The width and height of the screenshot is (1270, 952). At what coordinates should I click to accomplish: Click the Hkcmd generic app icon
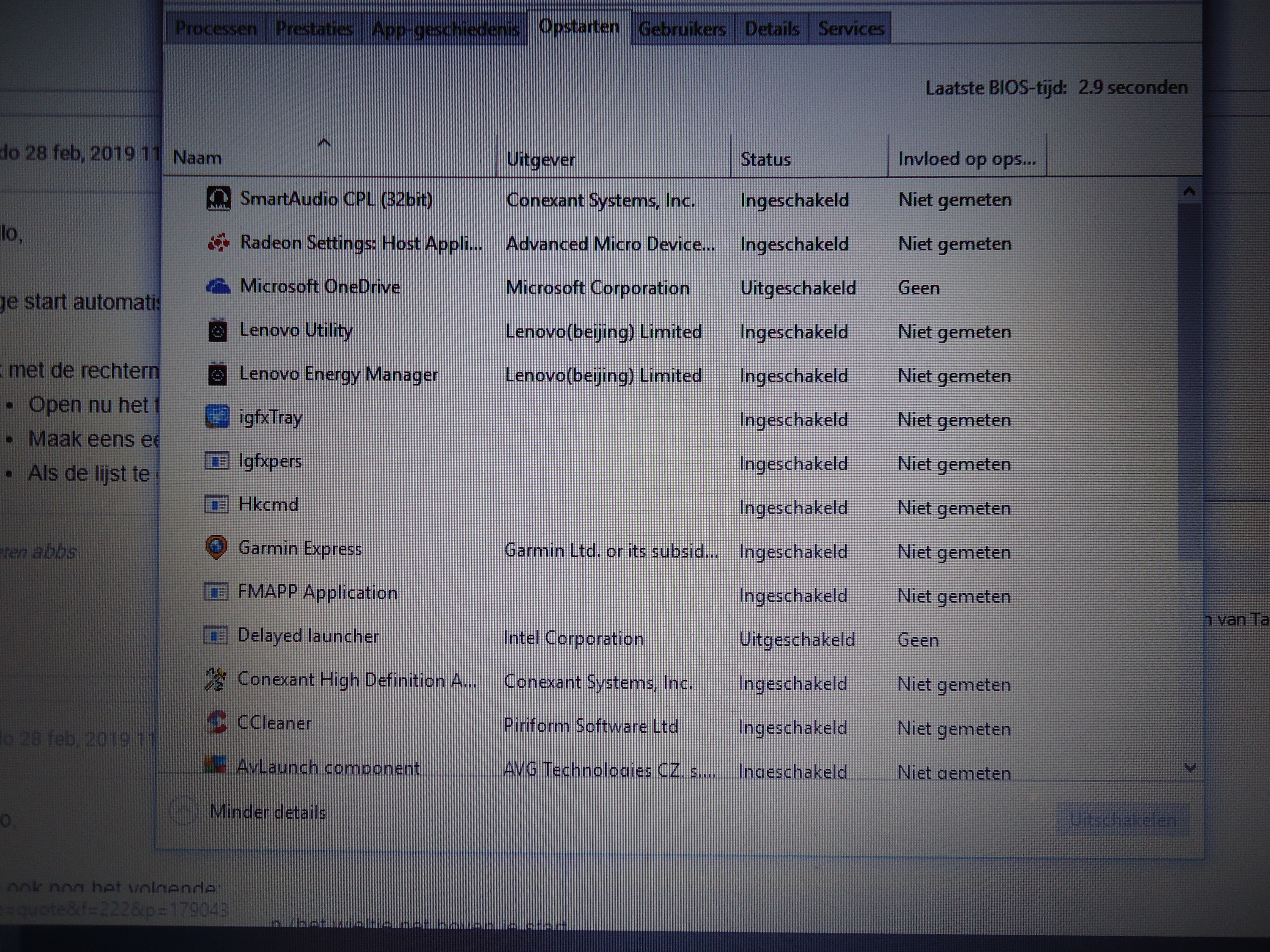coord(216,505)
